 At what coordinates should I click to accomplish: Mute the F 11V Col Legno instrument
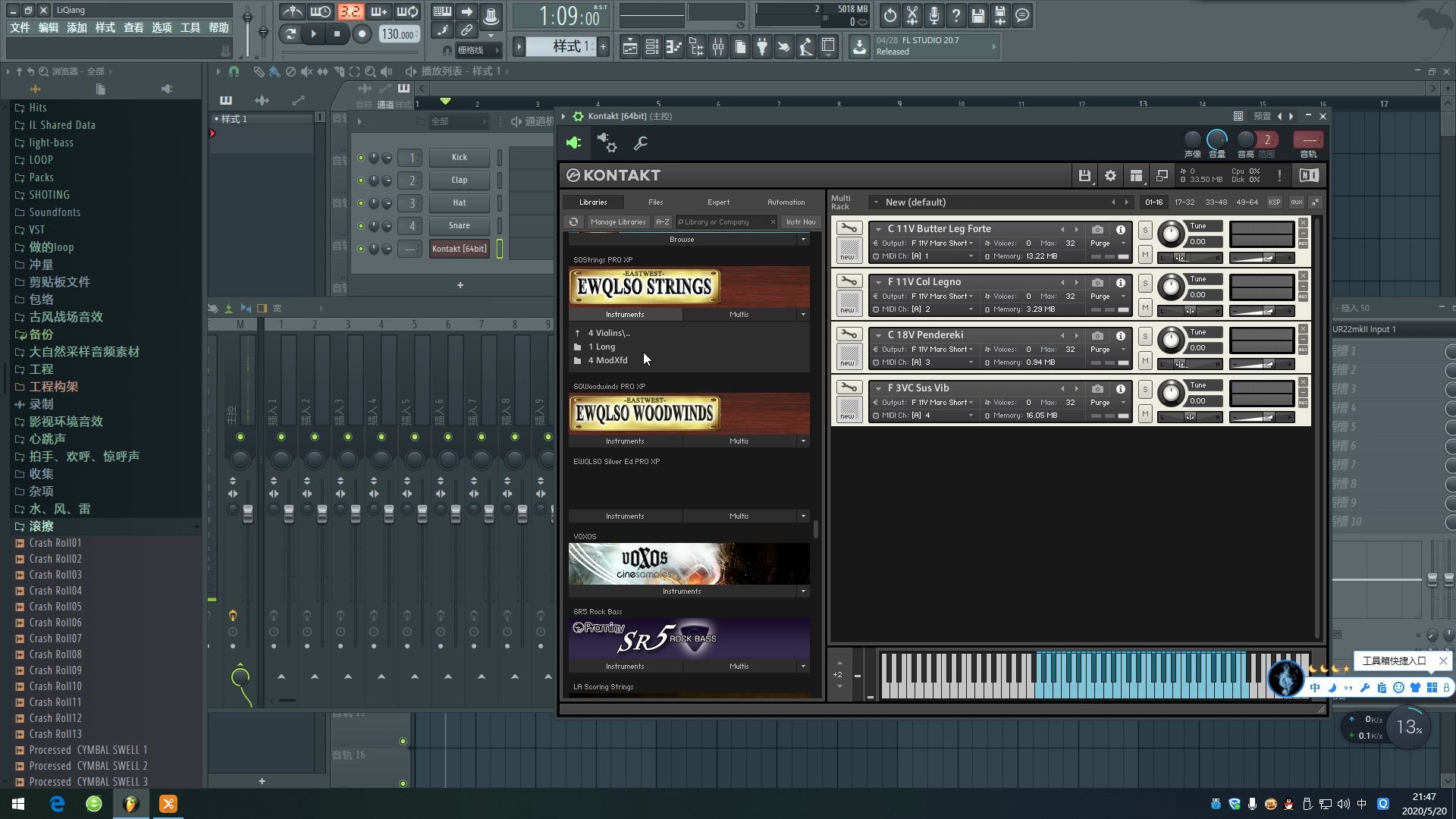(1145, 308)
